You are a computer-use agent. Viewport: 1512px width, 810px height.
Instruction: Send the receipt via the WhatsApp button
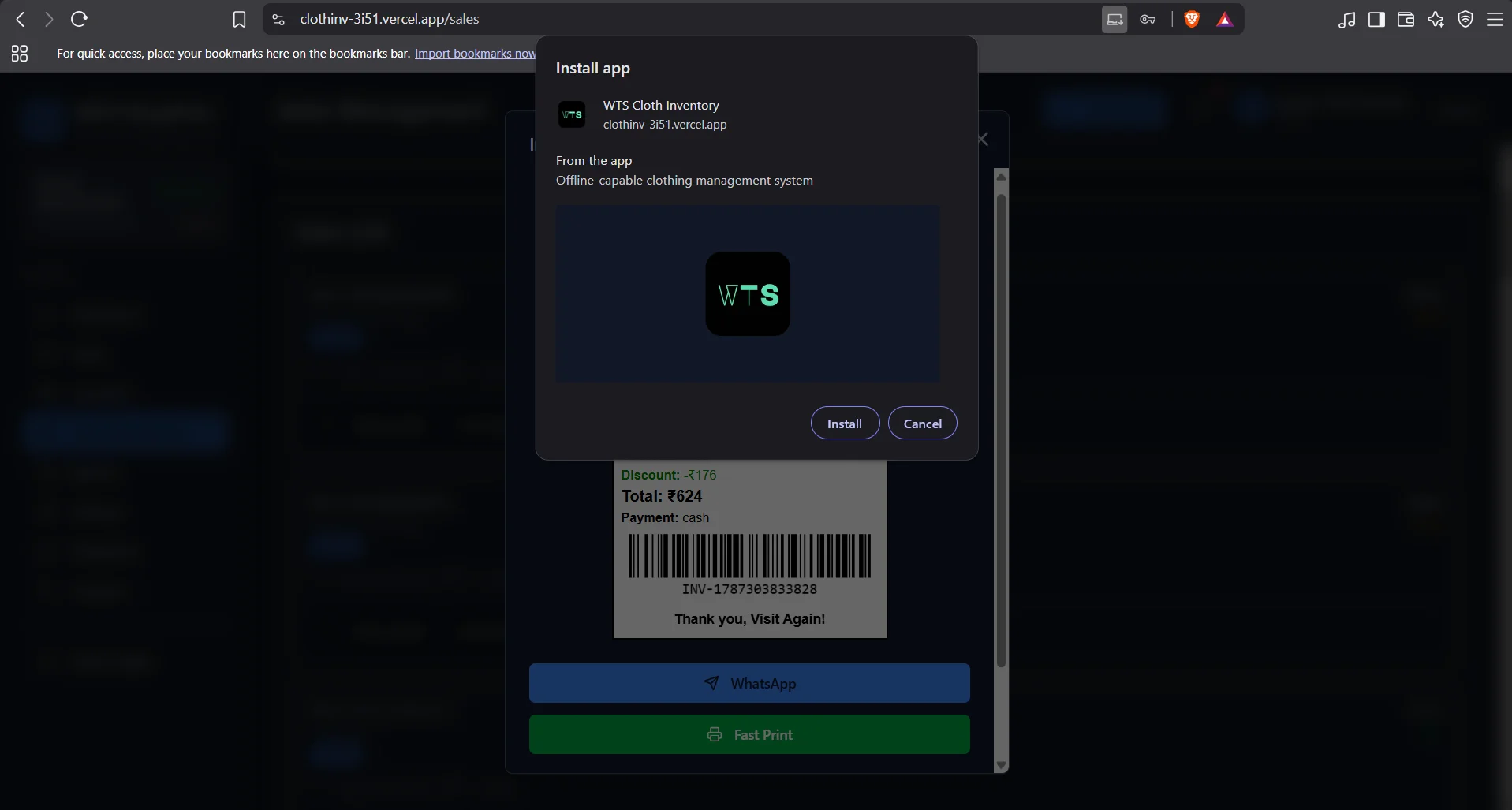click(749, 683)
